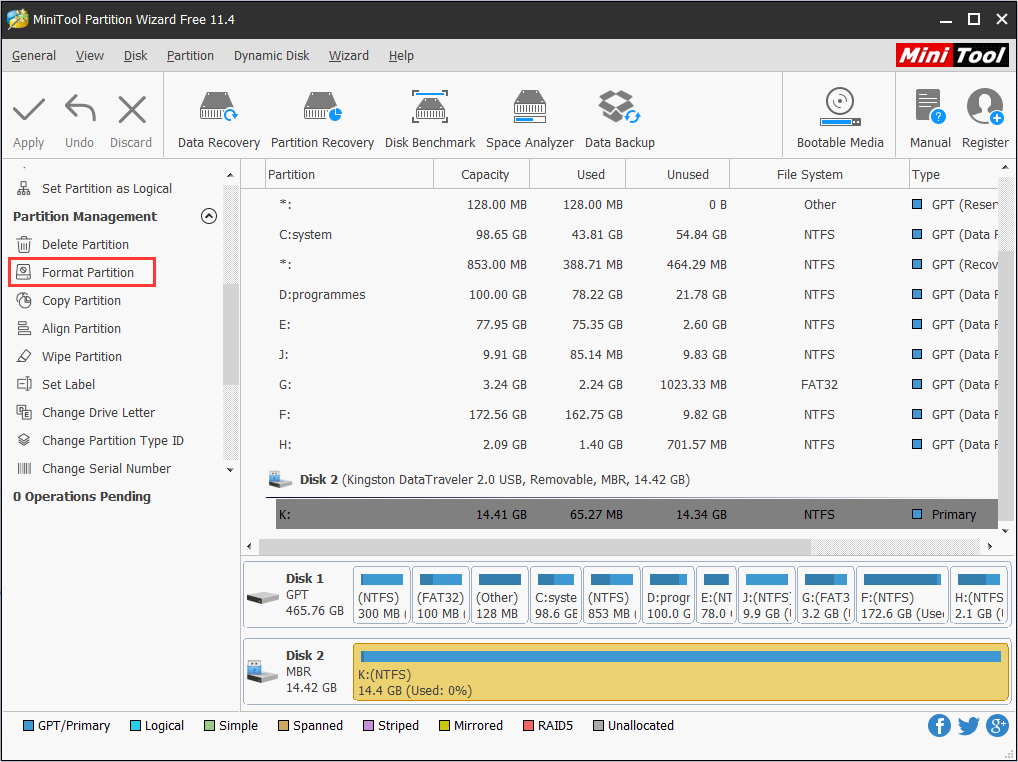
Task: Open the Facebook share icon
Action: 939,726
